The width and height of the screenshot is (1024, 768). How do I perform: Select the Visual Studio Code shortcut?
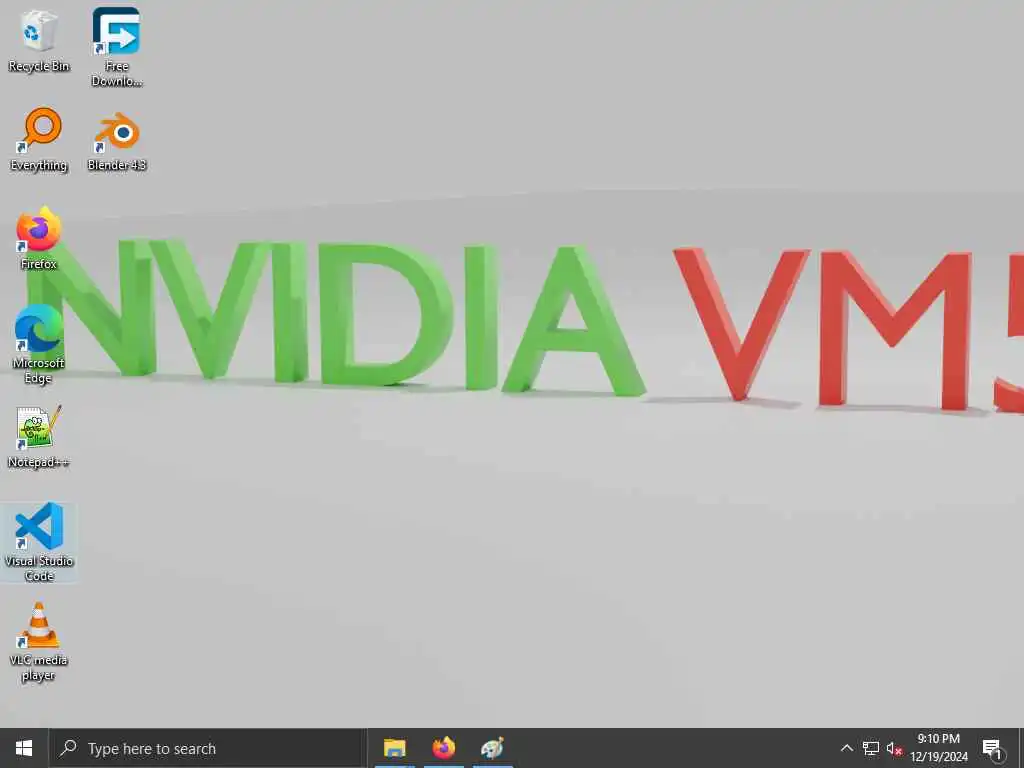[39, 542]
